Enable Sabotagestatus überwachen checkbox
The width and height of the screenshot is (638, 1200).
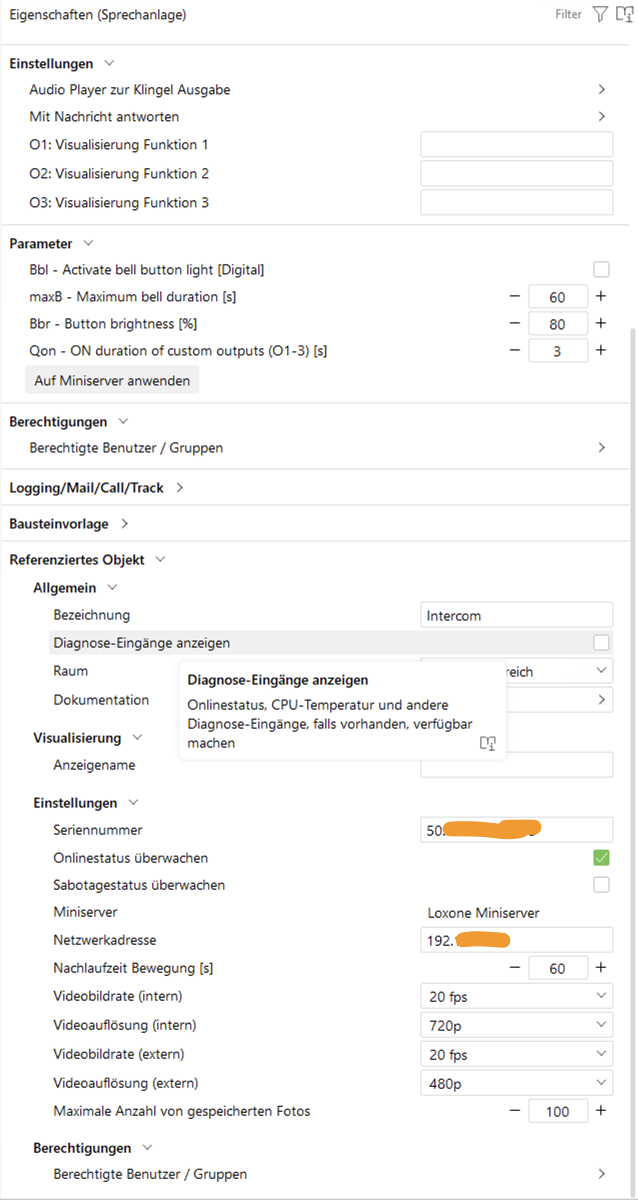(601, 885)
